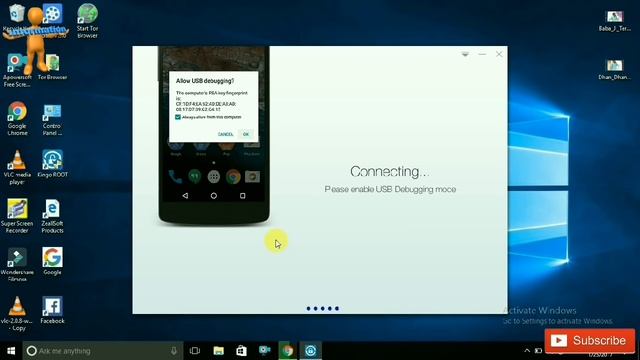This screenshot has width=640, height=360.
Task: Click Please enable USB Debugging mode text
Action: coord(390,189)
